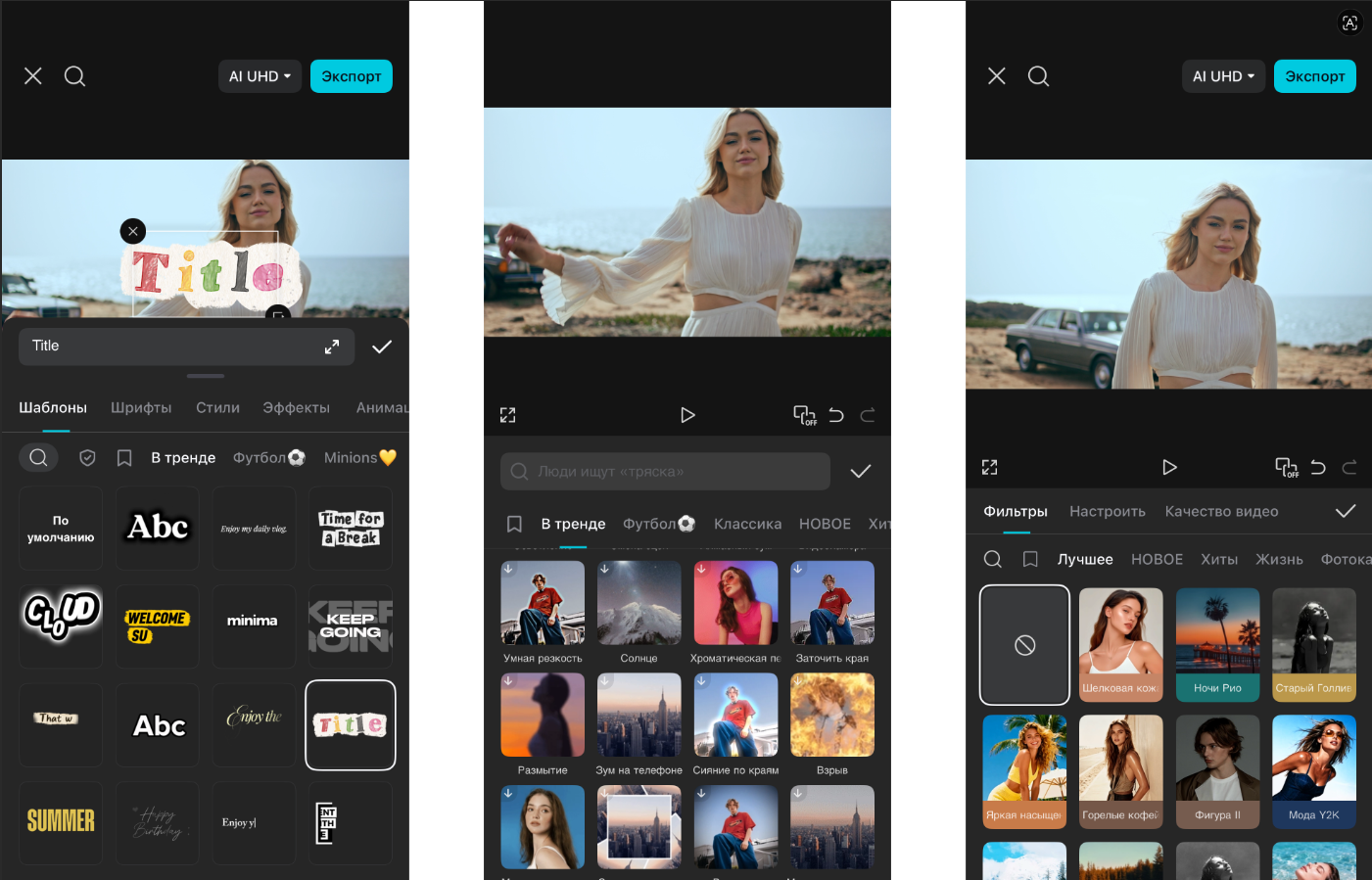1372x880 pixels.
Task: Click Экспорт in the right screen
Action: point(1315,76)
